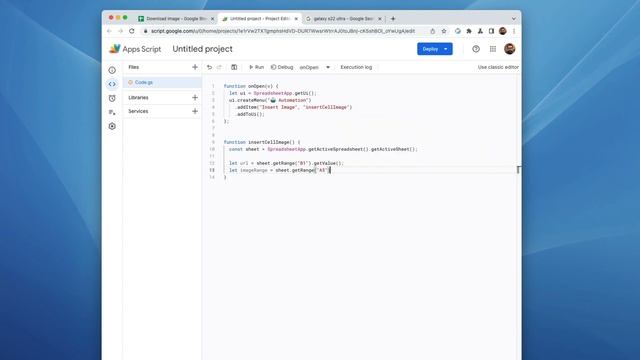Viewport: 640px width, 360px height.
Task: Expand the Chrome tab search chevron
Action: click(x=513, y=19)
